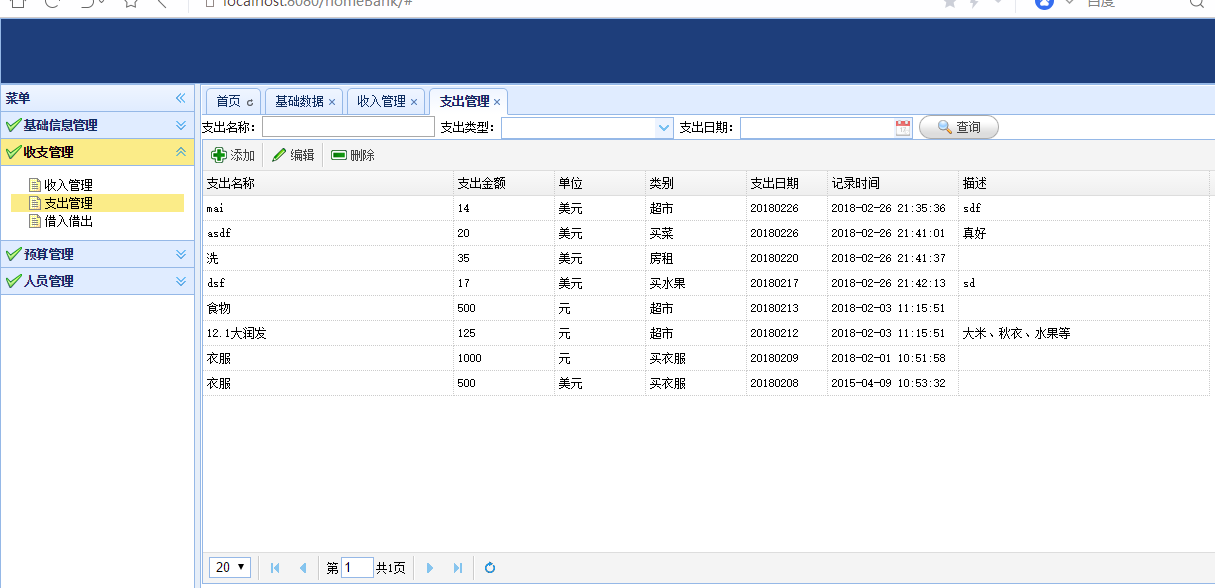This screenshot has height=588, width=1215.
Task: Click the 支出名称 input field
Action: pyautogui.click(x=348, y=128)
